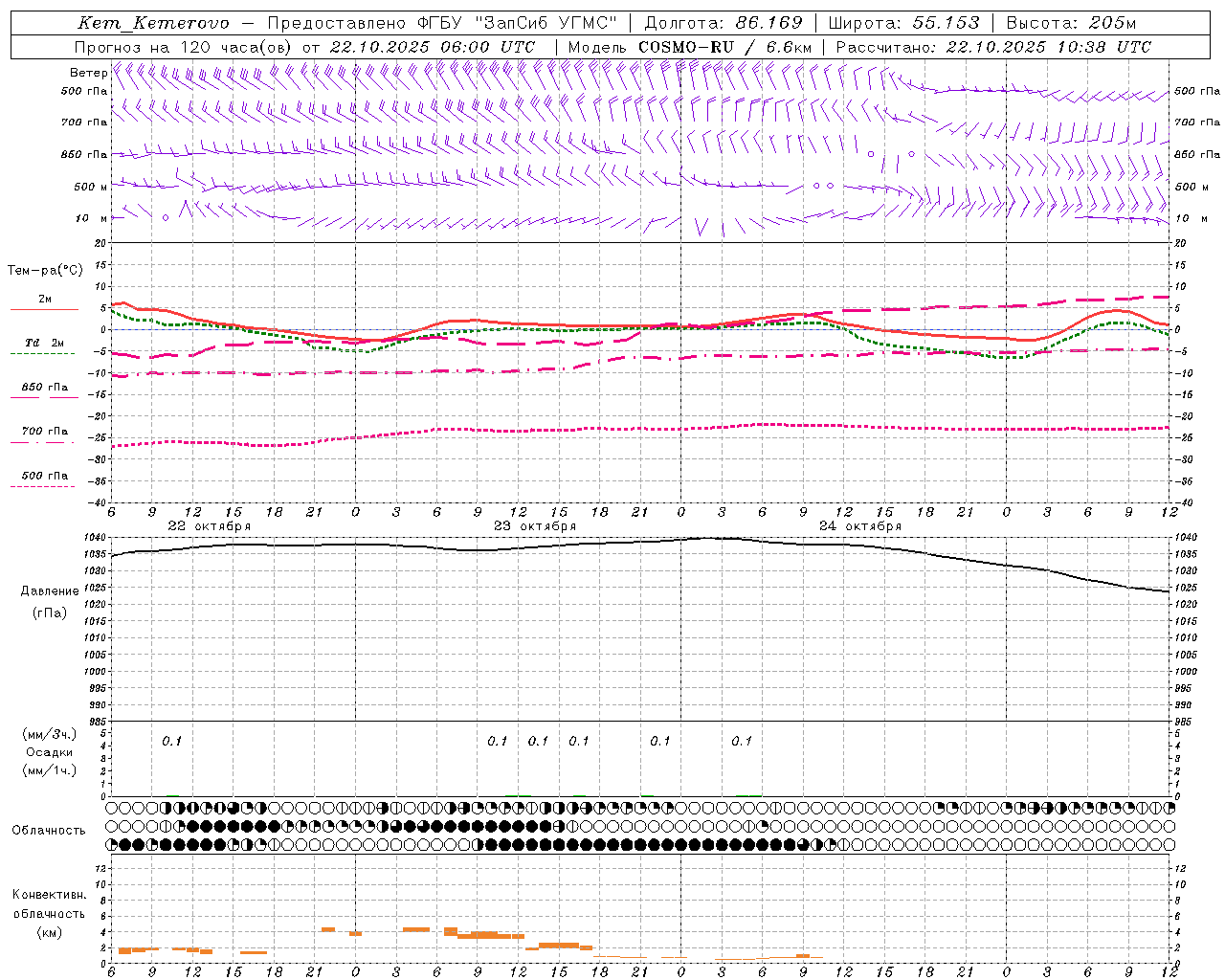Click 500 гПа in the temperature legend
The width and height of the screenshot is (1225, 980).
(45, 476)
